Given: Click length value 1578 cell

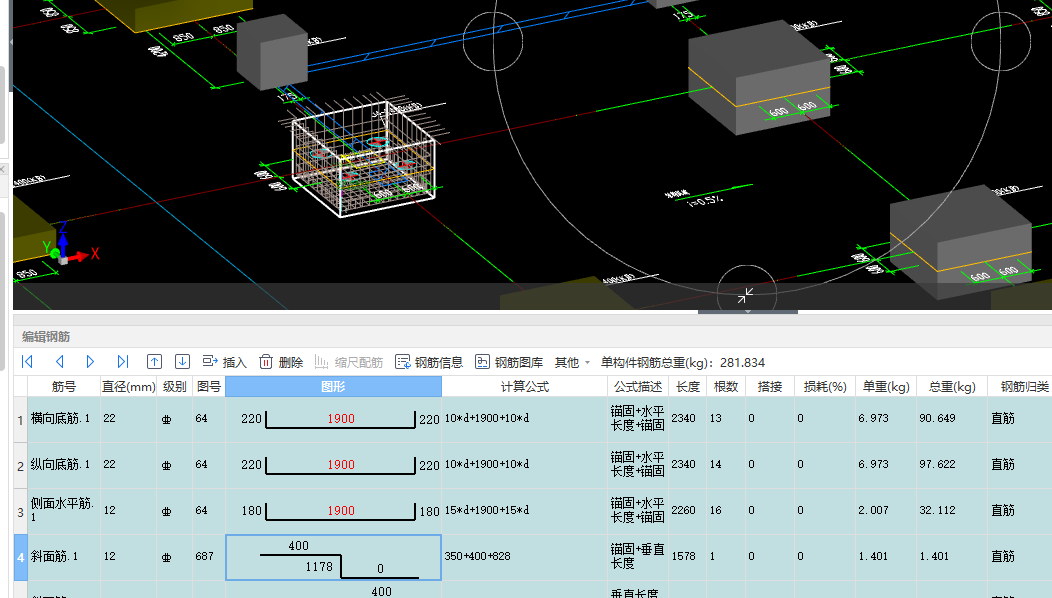Looking at the screenshot, I should 688,557.
